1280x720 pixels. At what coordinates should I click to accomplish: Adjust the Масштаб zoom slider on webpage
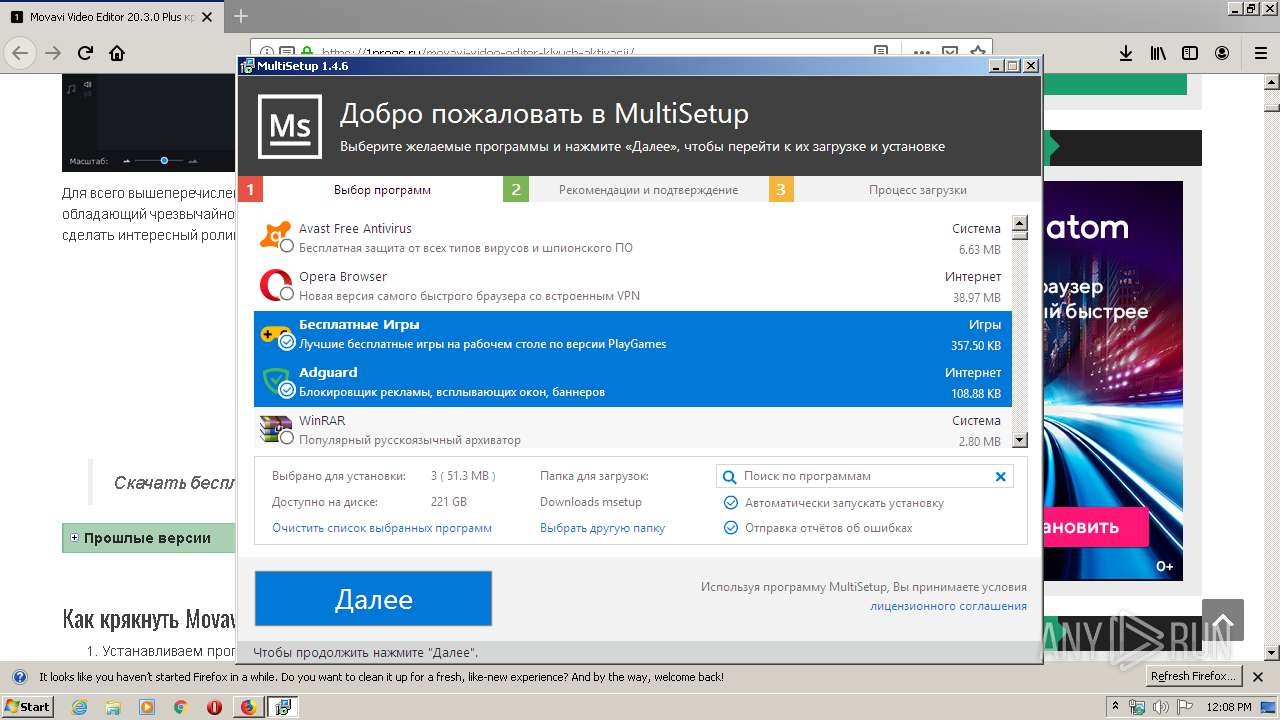[164, 160]
